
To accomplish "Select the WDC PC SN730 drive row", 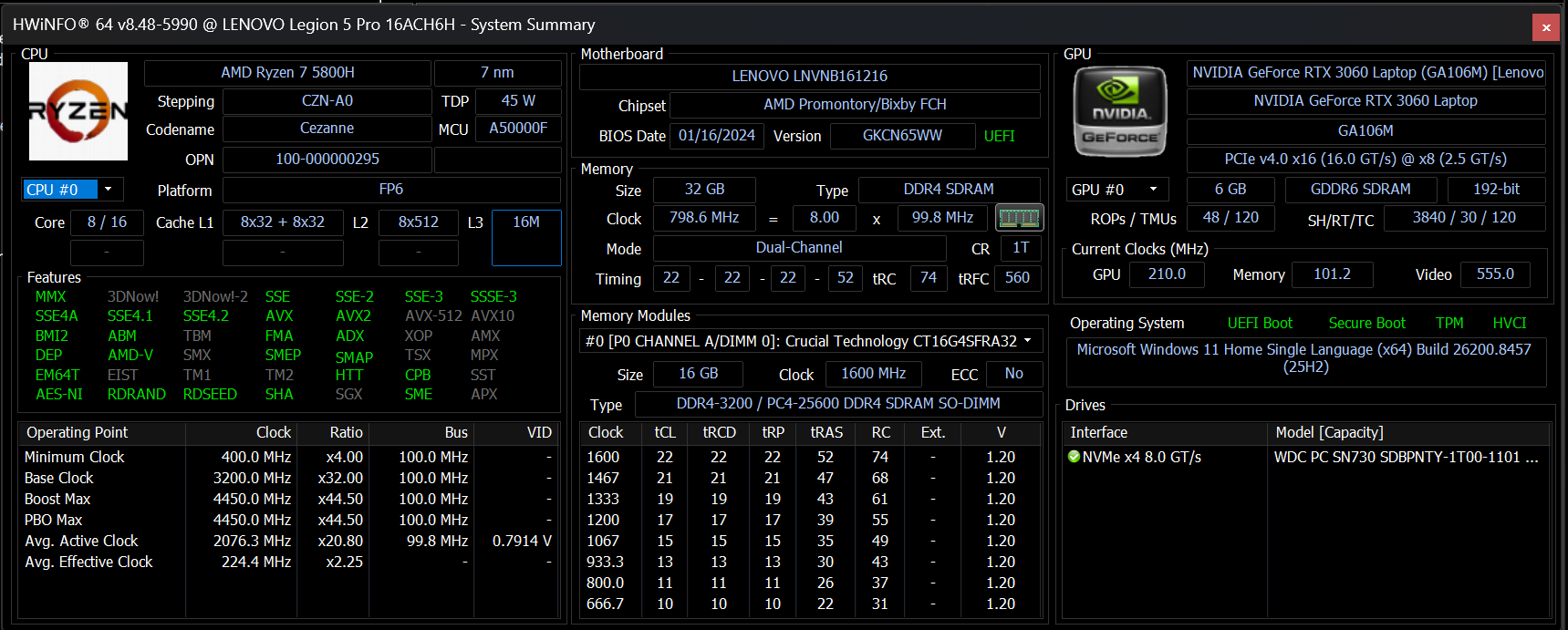I will 1306,457.
